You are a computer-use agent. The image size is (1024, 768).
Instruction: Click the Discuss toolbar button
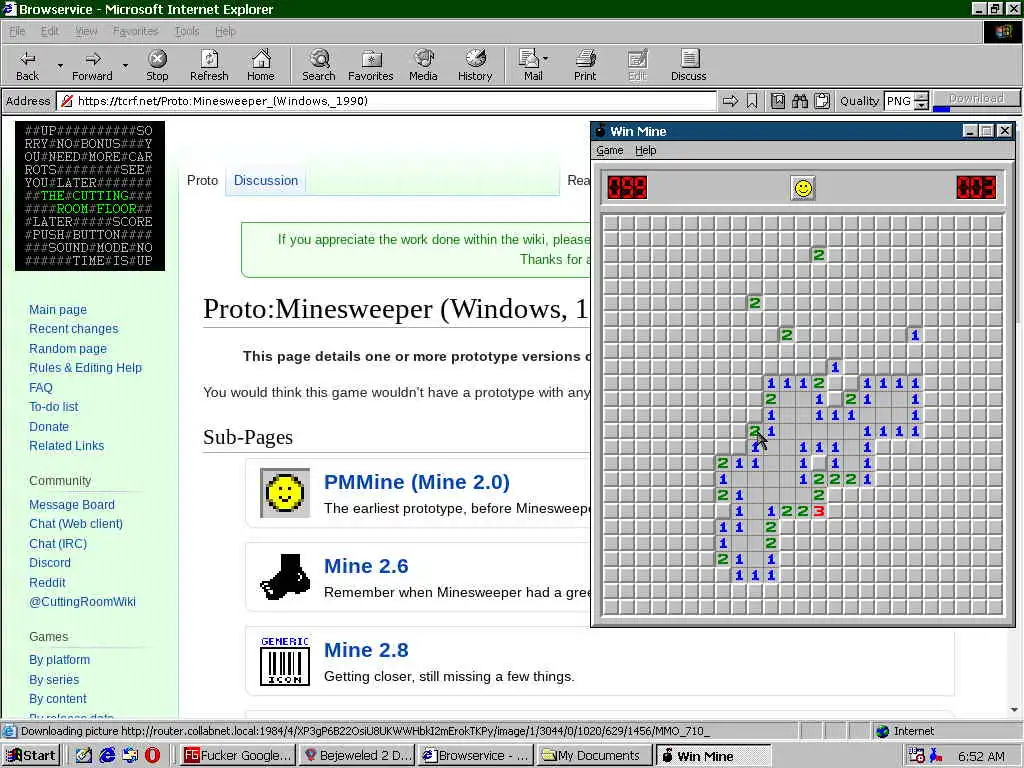[688, 66]
